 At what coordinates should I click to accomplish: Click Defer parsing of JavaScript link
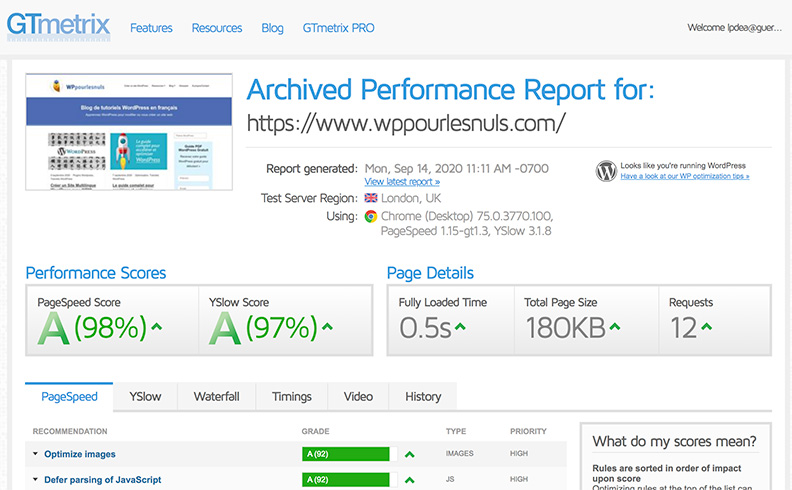[103, 479]
